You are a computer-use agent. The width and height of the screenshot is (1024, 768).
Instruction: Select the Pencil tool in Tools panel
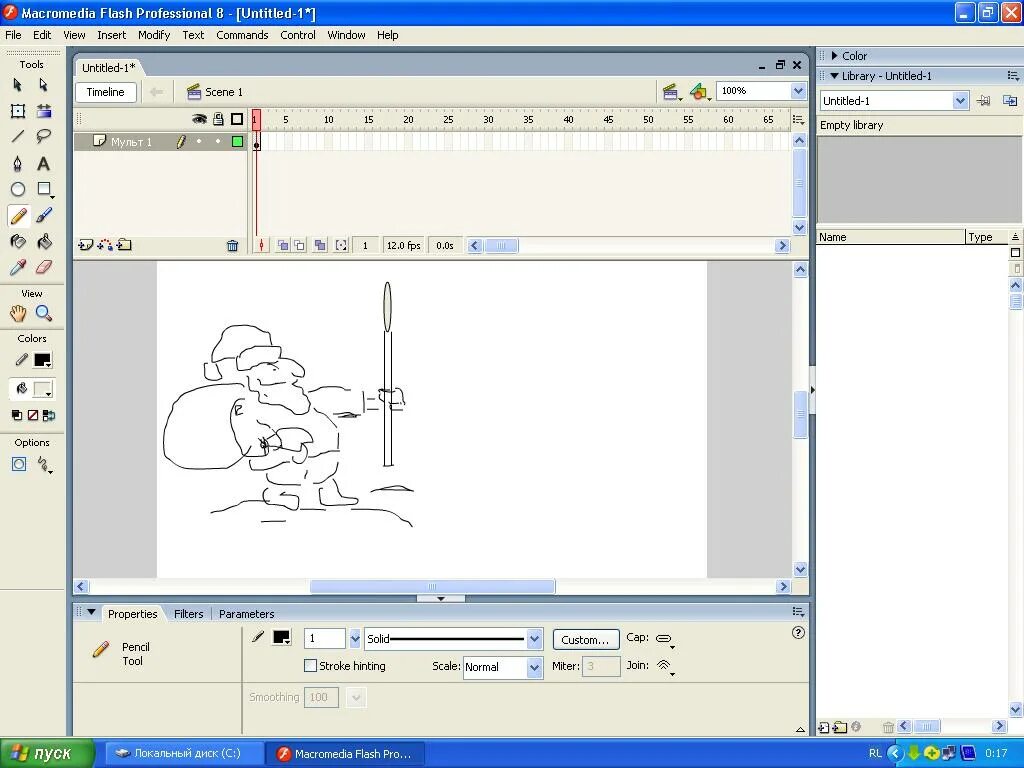tap(18, 216)
